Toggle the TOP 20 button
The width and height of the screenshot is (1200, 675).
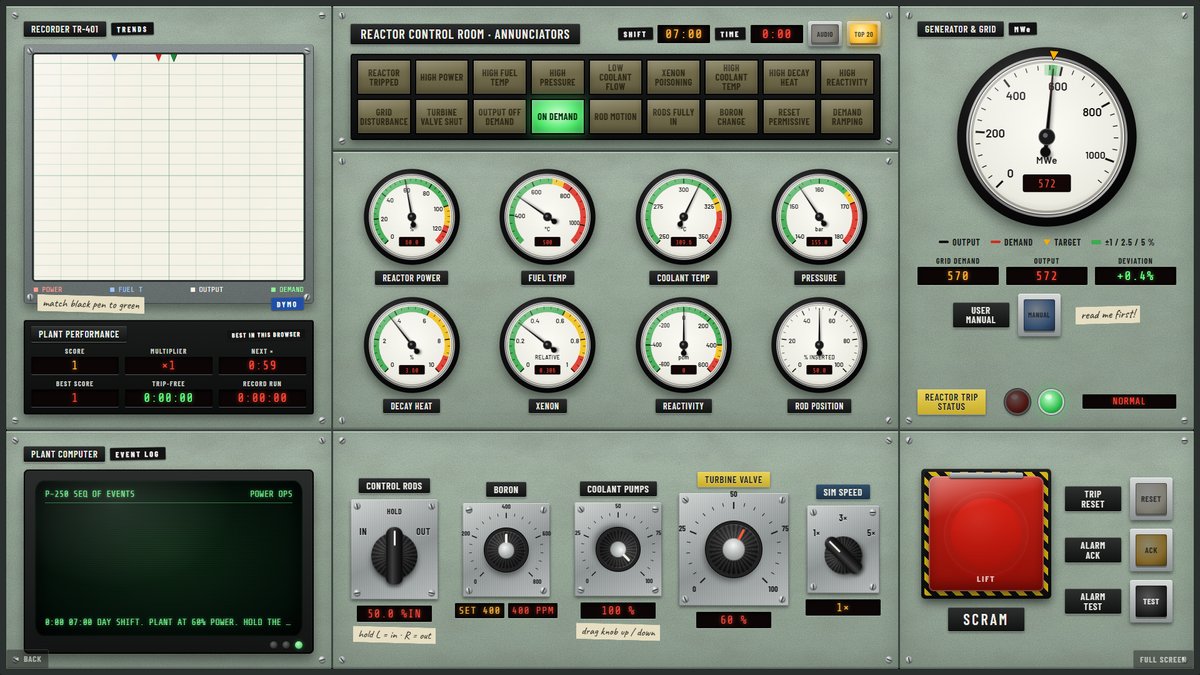(x=863, y=34)
